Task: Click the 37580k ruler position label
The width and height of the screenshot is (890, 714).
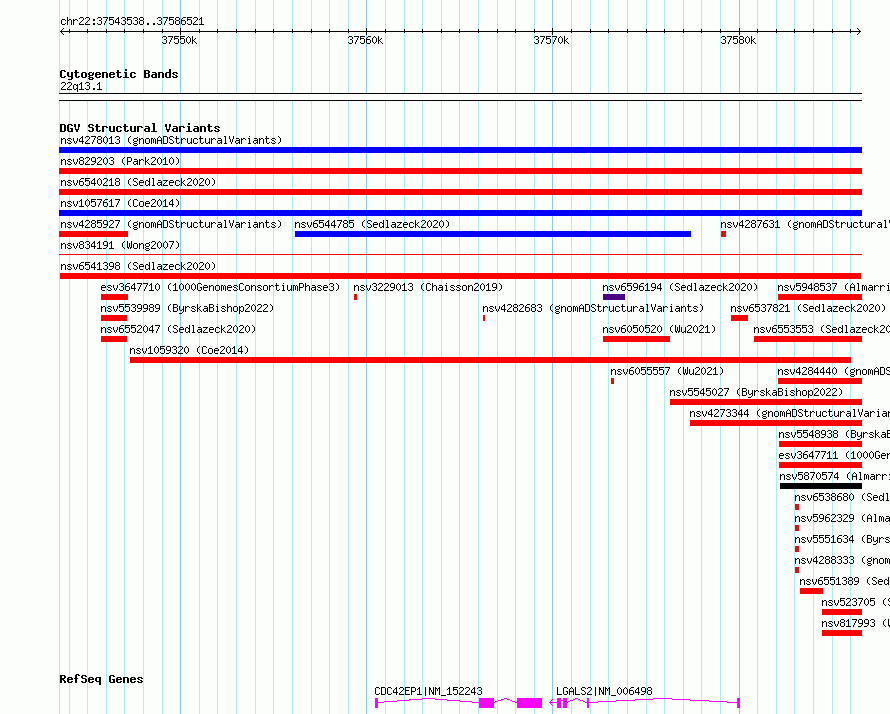Action: tap(738, 40)
